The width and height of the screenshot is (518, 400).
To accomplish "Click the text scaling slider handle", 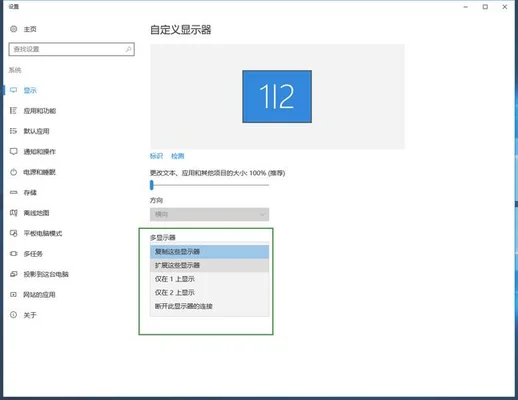I will [152, 185].
